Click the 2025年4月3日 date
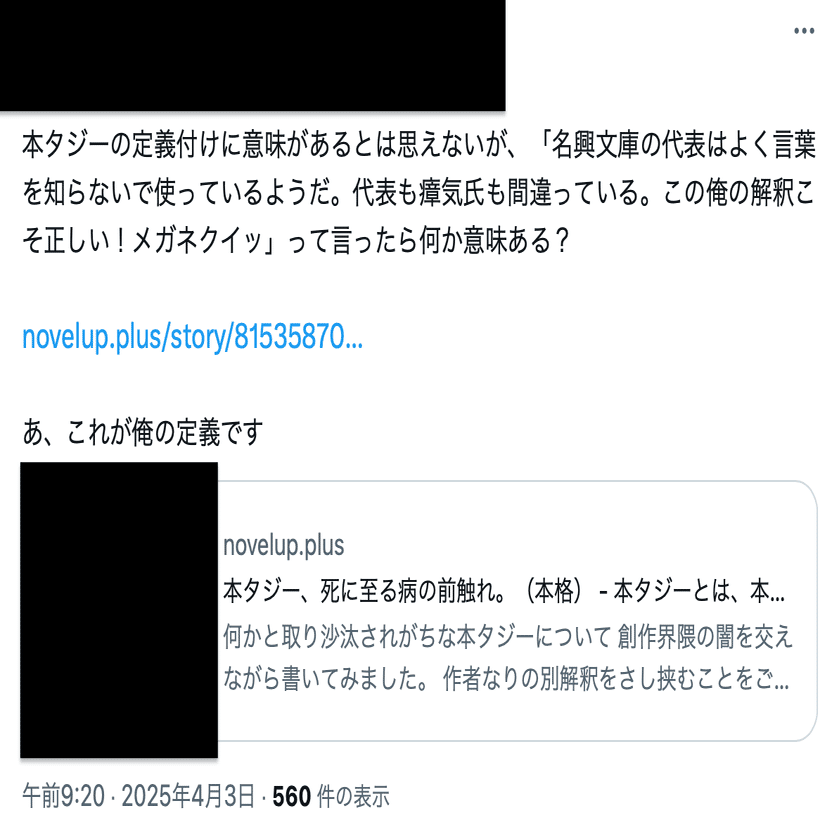The width and height of the screenshot is (839, 839). coord(188,796)
